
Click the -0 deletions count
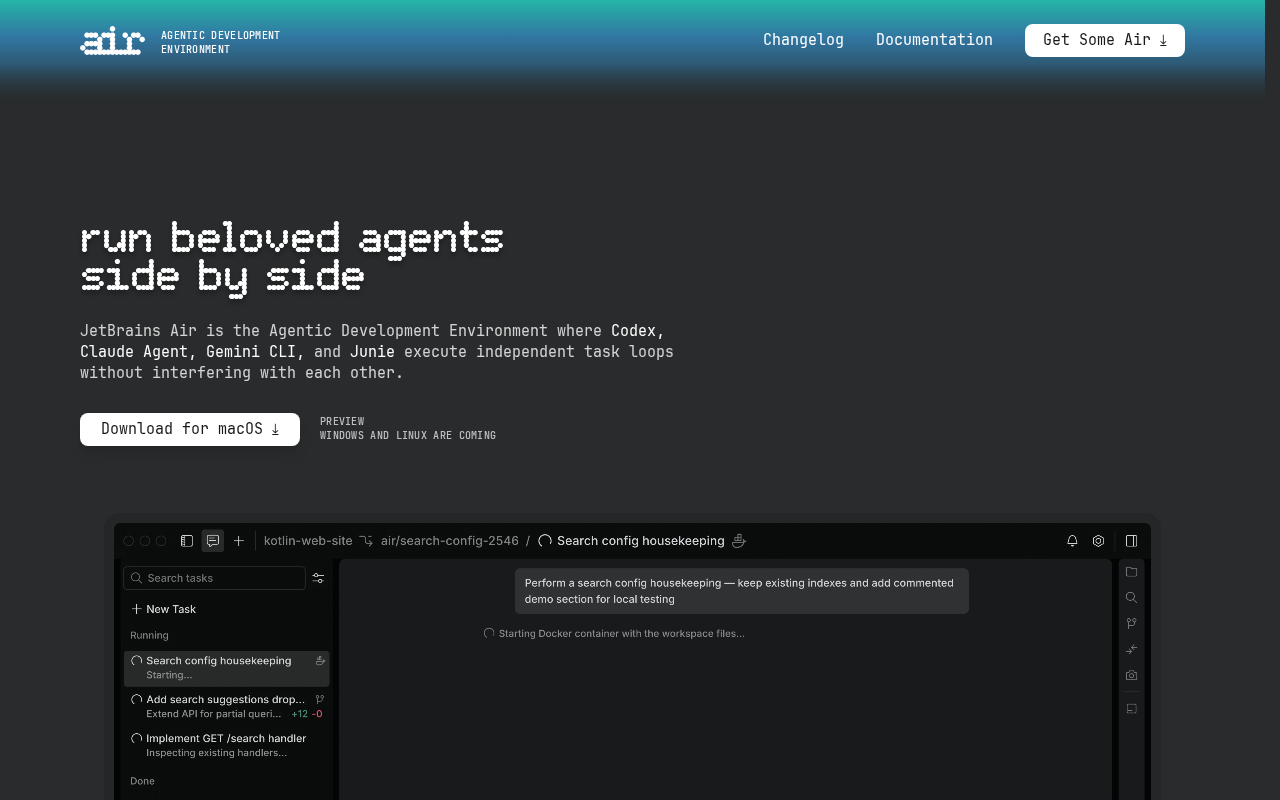click(x=317, y=714)
